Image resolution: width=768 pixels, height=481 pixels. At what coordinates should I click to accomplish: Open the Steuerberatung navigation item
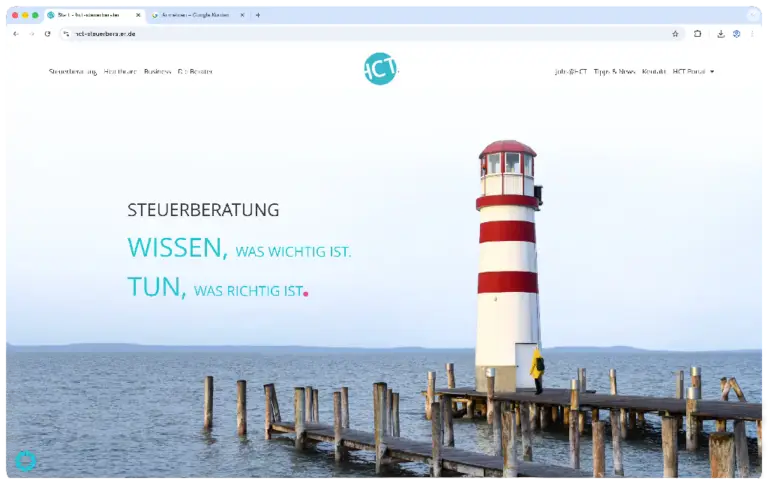pos(73,72)
